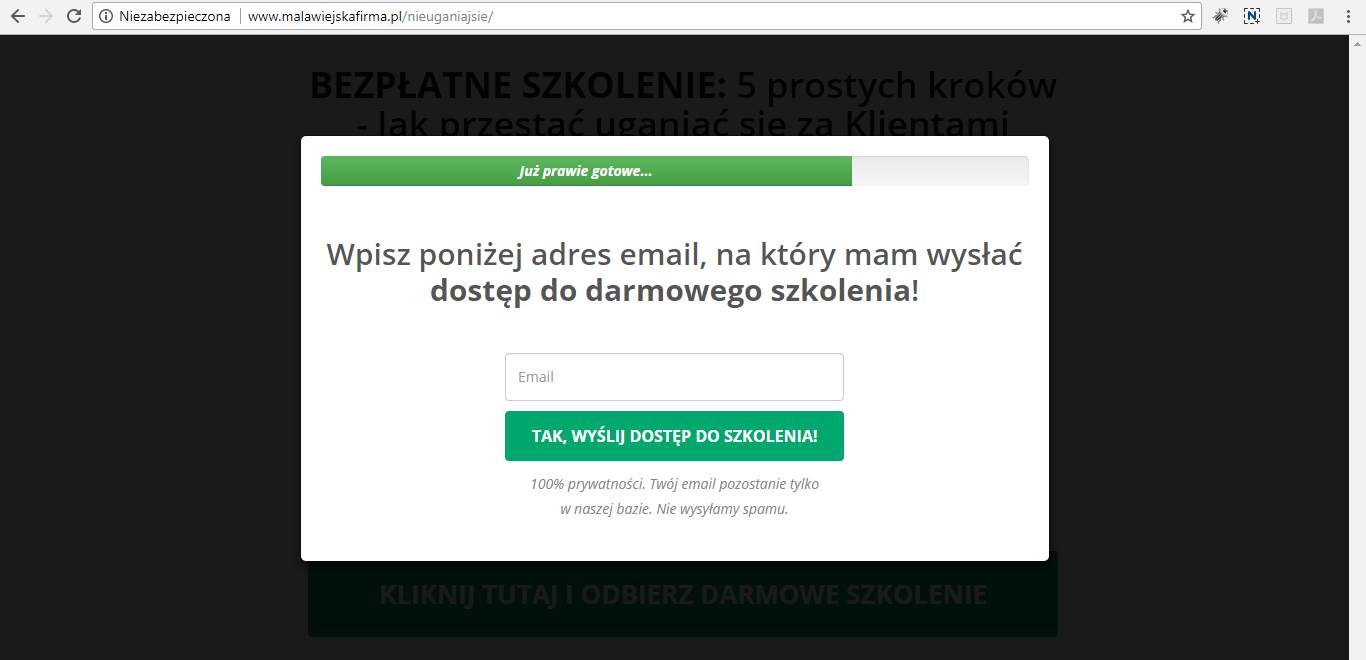Open the Nimbus capture extension

(1252, 16)
